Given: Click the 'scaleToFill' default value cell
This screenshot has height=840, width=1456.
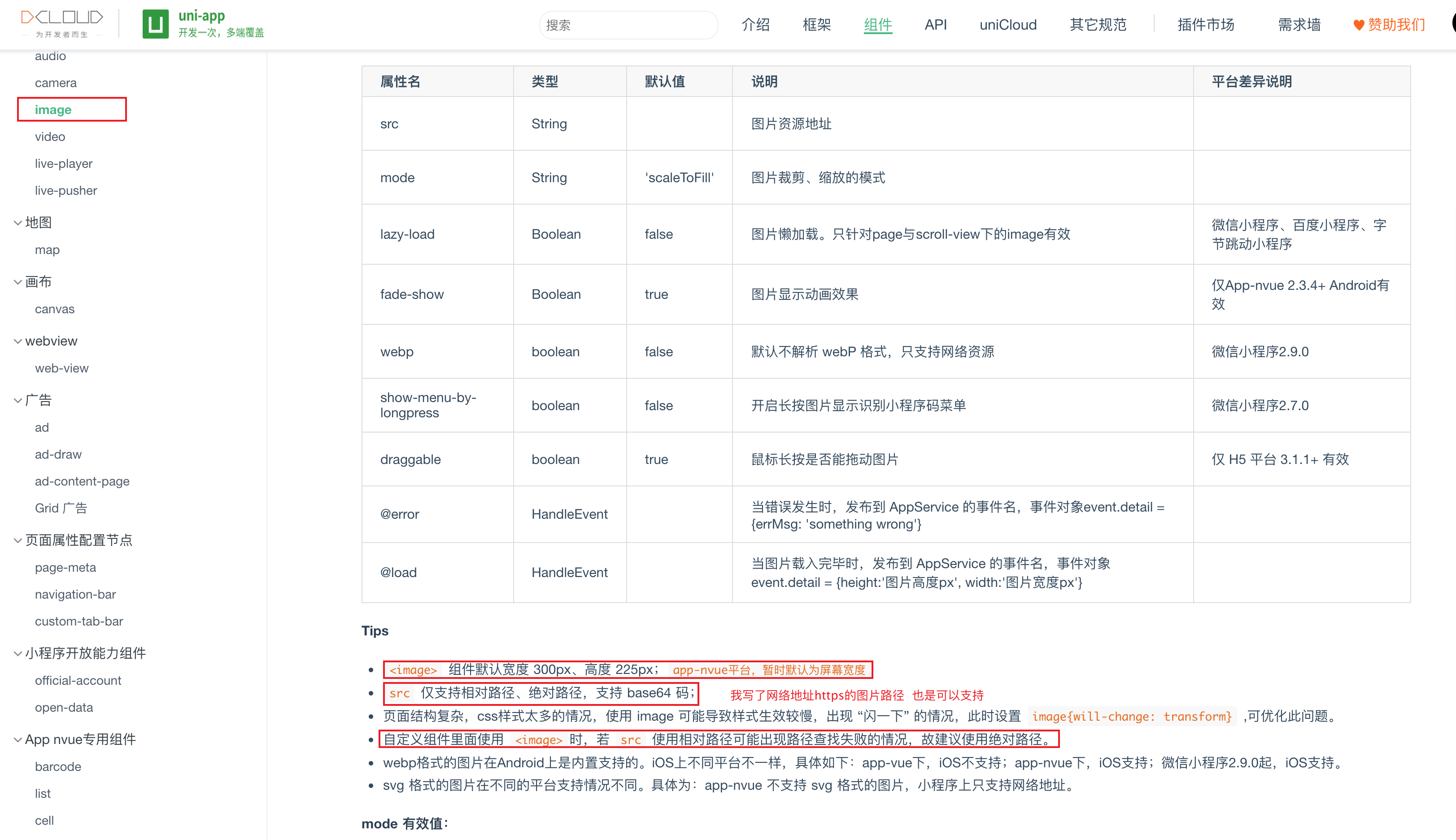Looking at the screenshot, I should coord(679,178).
